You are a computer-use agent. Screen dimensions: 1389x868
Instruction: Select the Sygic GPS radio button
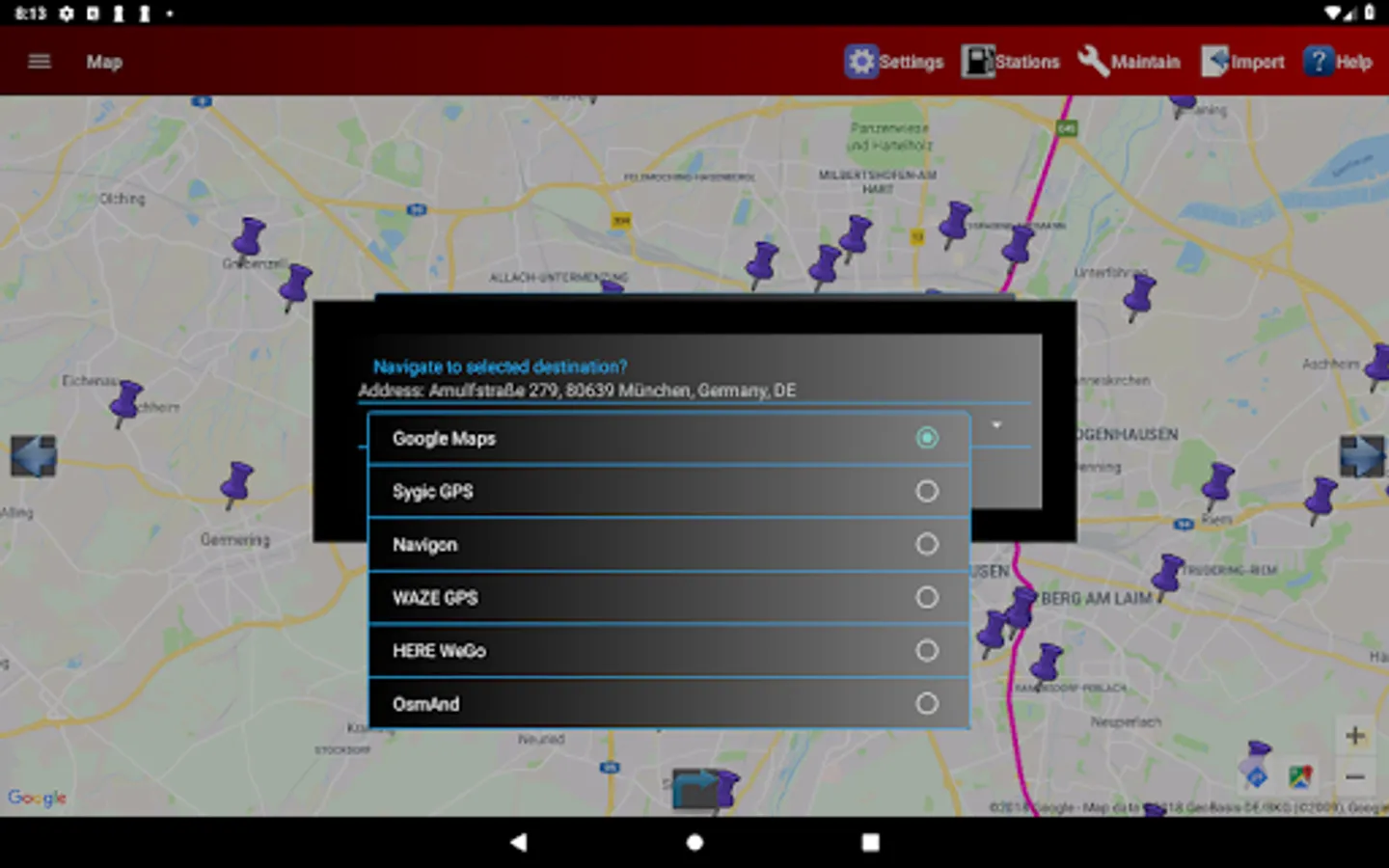click(x=927, y=491)
